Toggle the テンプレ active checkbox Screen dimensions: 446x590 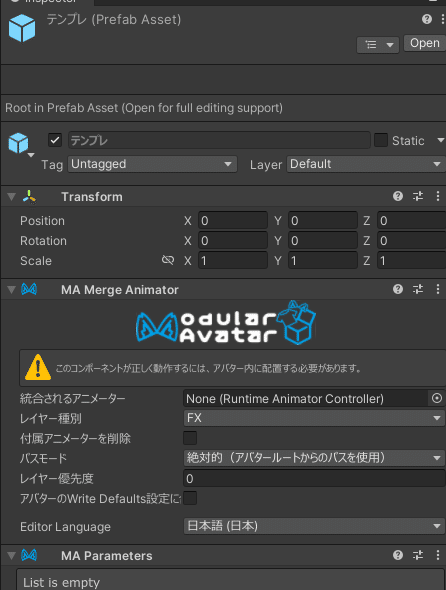[x=55, y=140]
